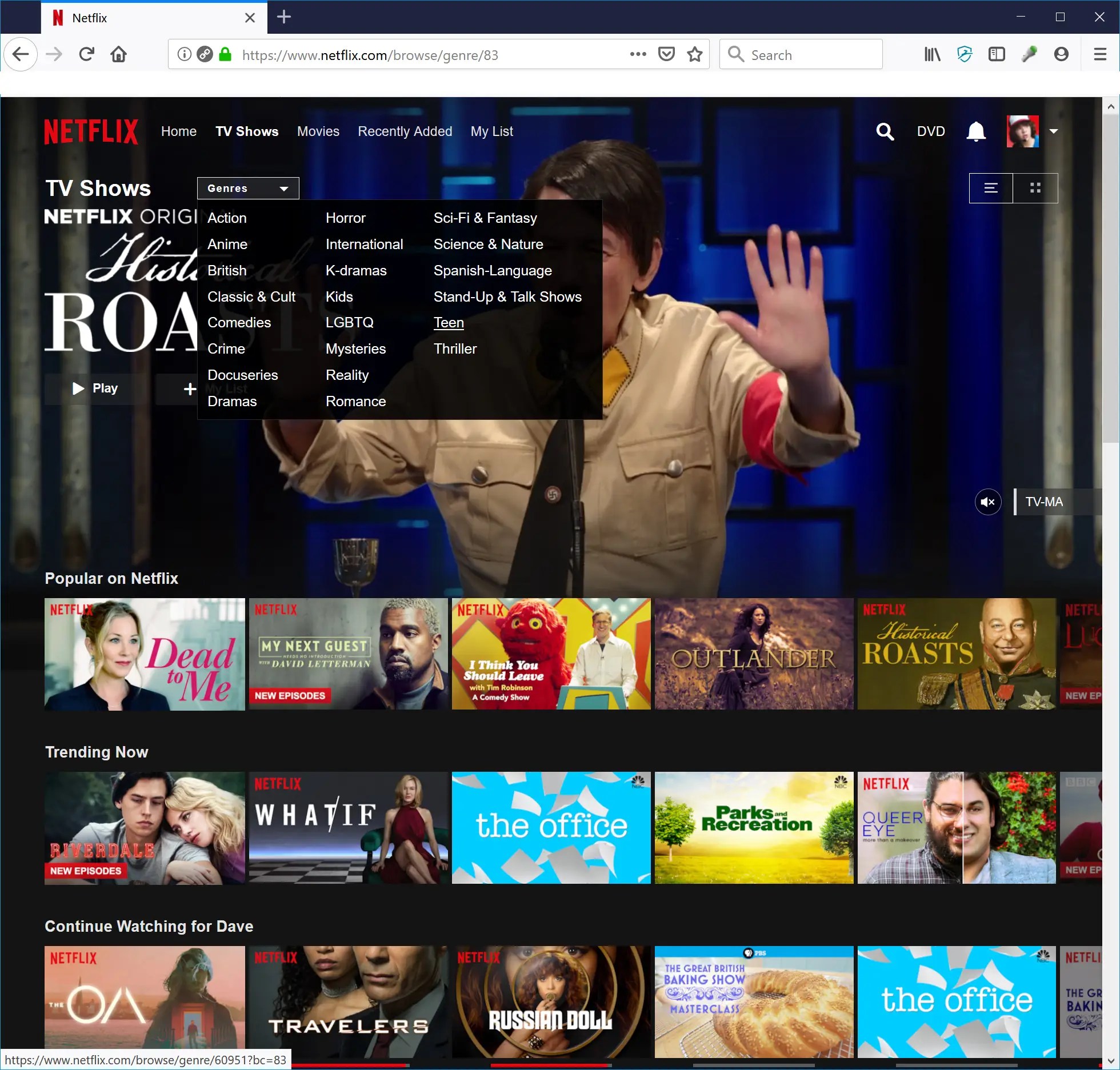Go to My List page
Screen dimensions: 1120x1070
pos(491,131)
